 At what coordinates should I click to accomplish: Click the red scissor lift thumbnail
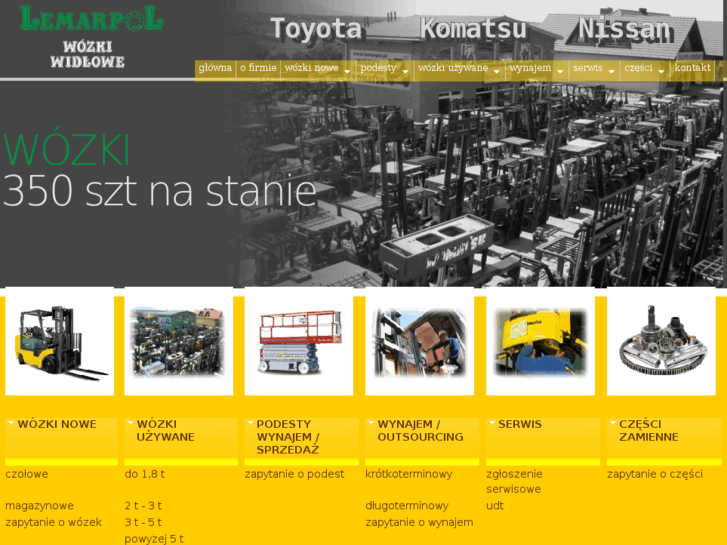299,341
